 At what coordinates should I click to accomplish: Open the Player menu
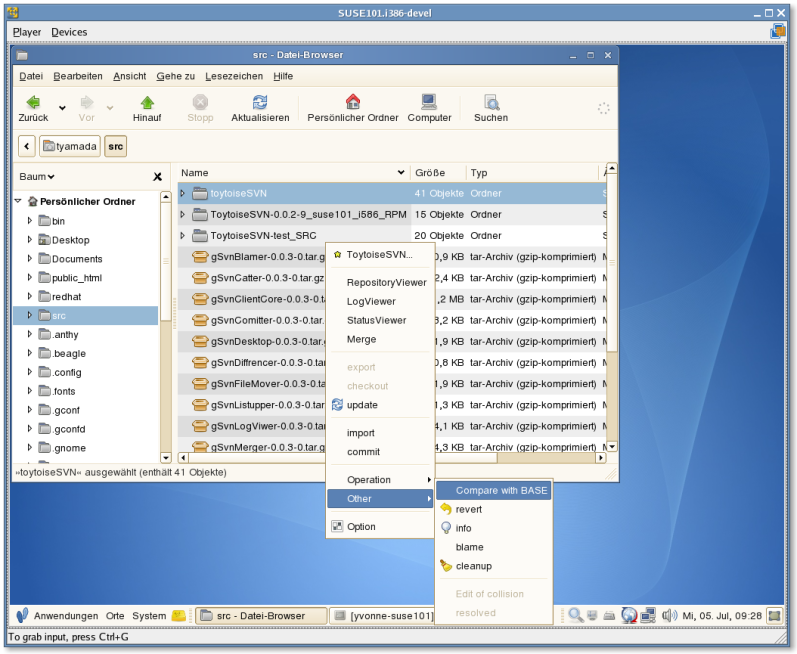(x=27, y=32)
